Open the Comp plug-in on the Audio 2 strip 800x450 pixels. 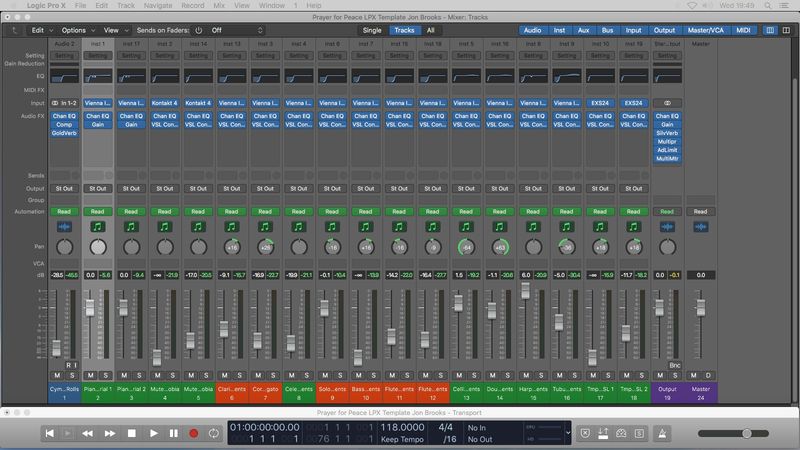tap(64, 124)
